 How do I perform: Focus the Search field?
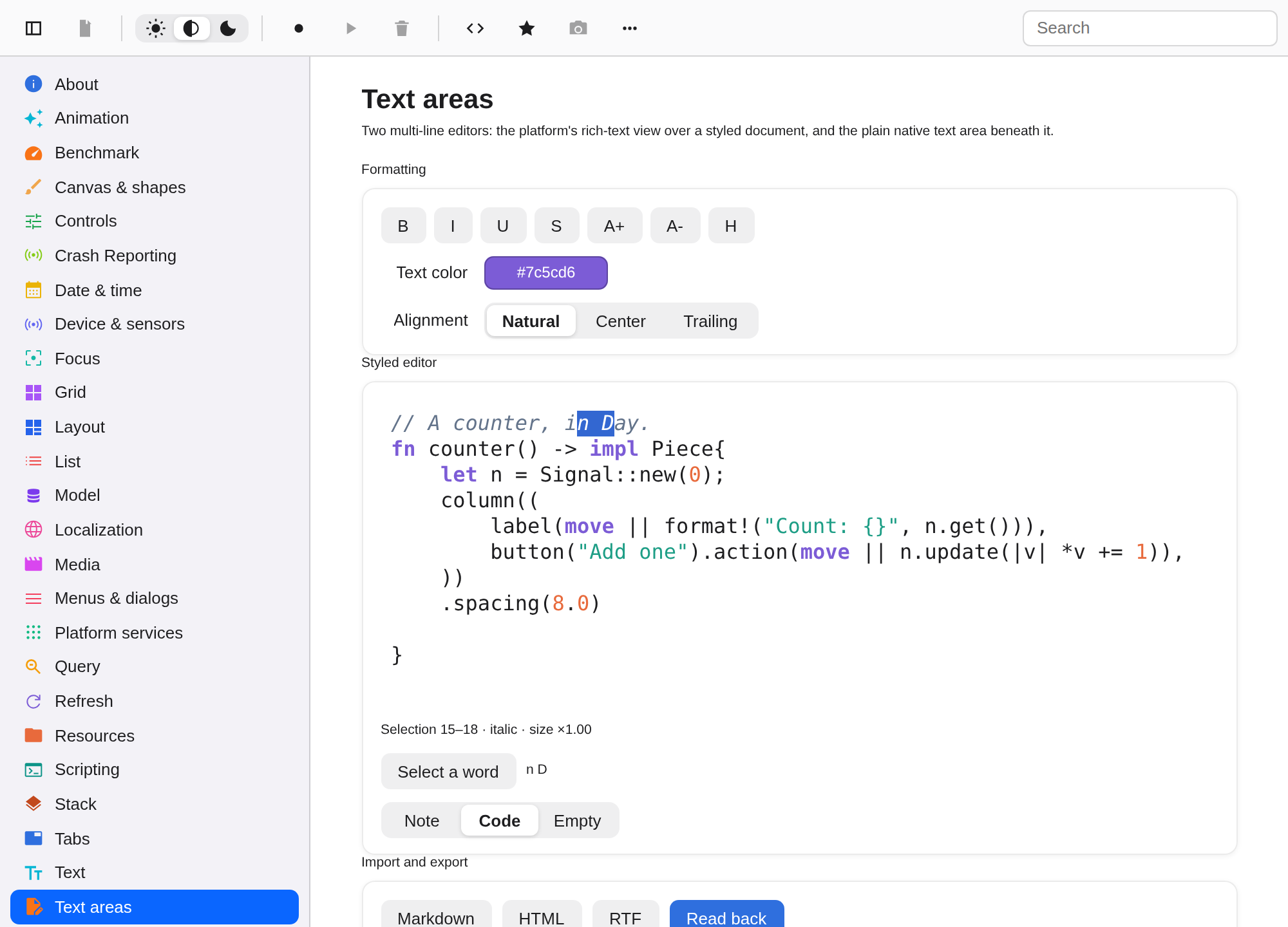(x=1150, y=28)
